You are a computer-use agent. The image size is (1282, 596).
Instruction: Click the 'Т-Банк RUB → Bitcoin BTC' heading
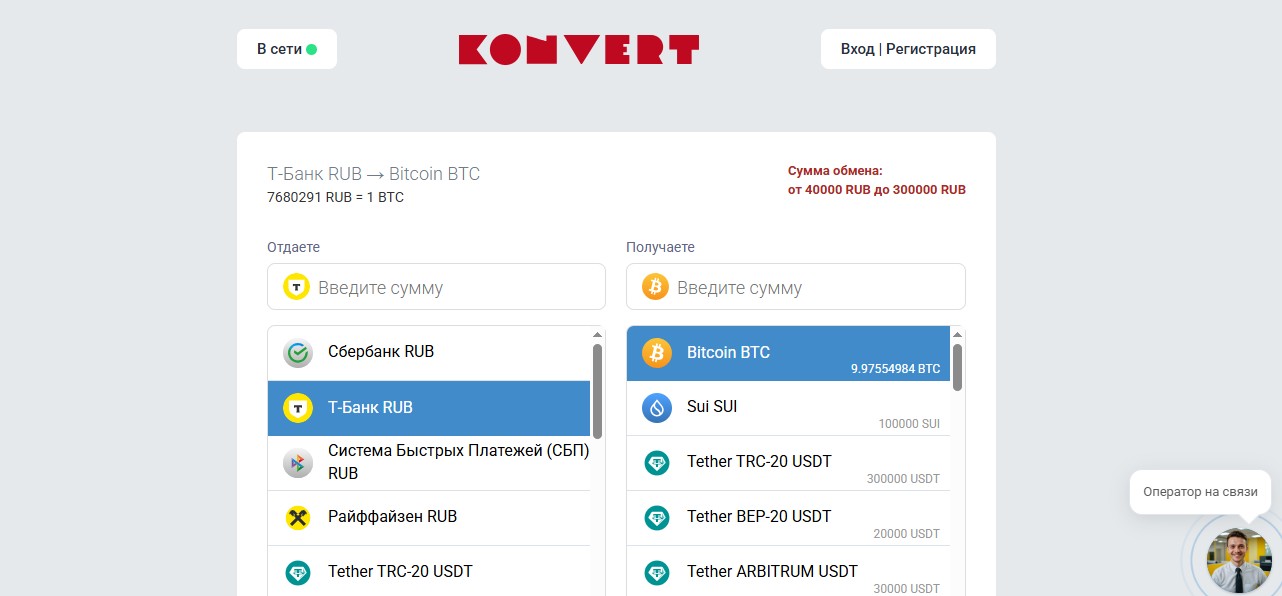pos(373,174)
